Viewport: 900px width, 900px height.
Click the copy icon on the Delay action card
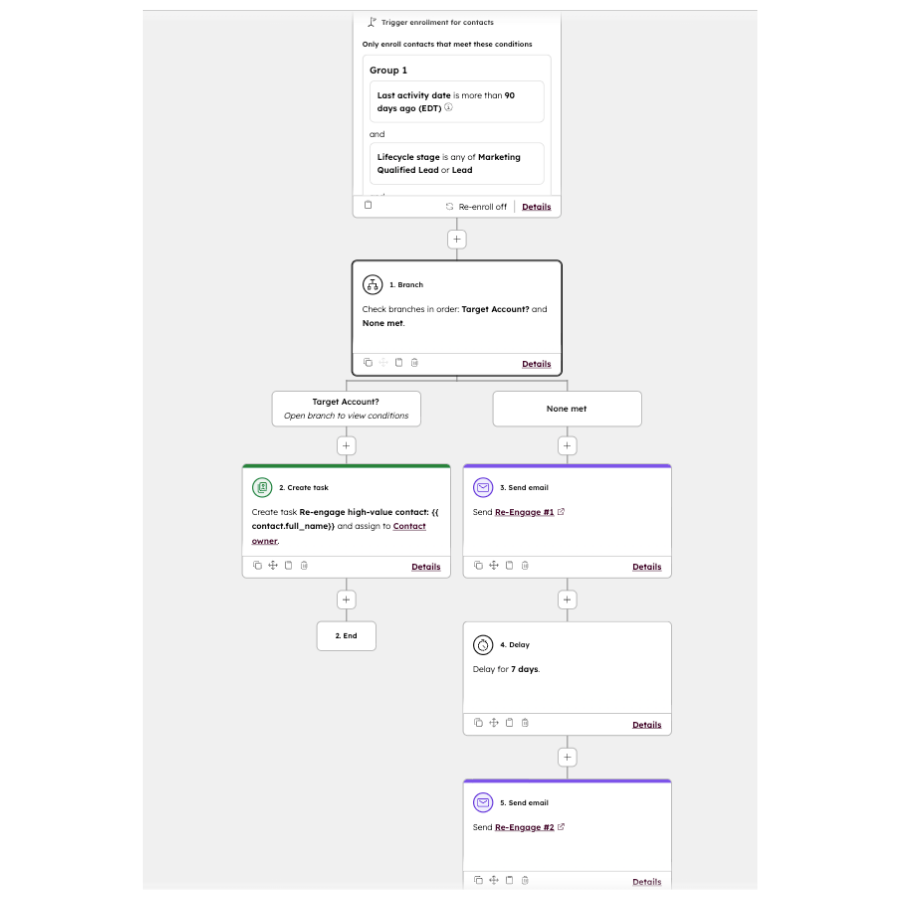pos(509,722)
